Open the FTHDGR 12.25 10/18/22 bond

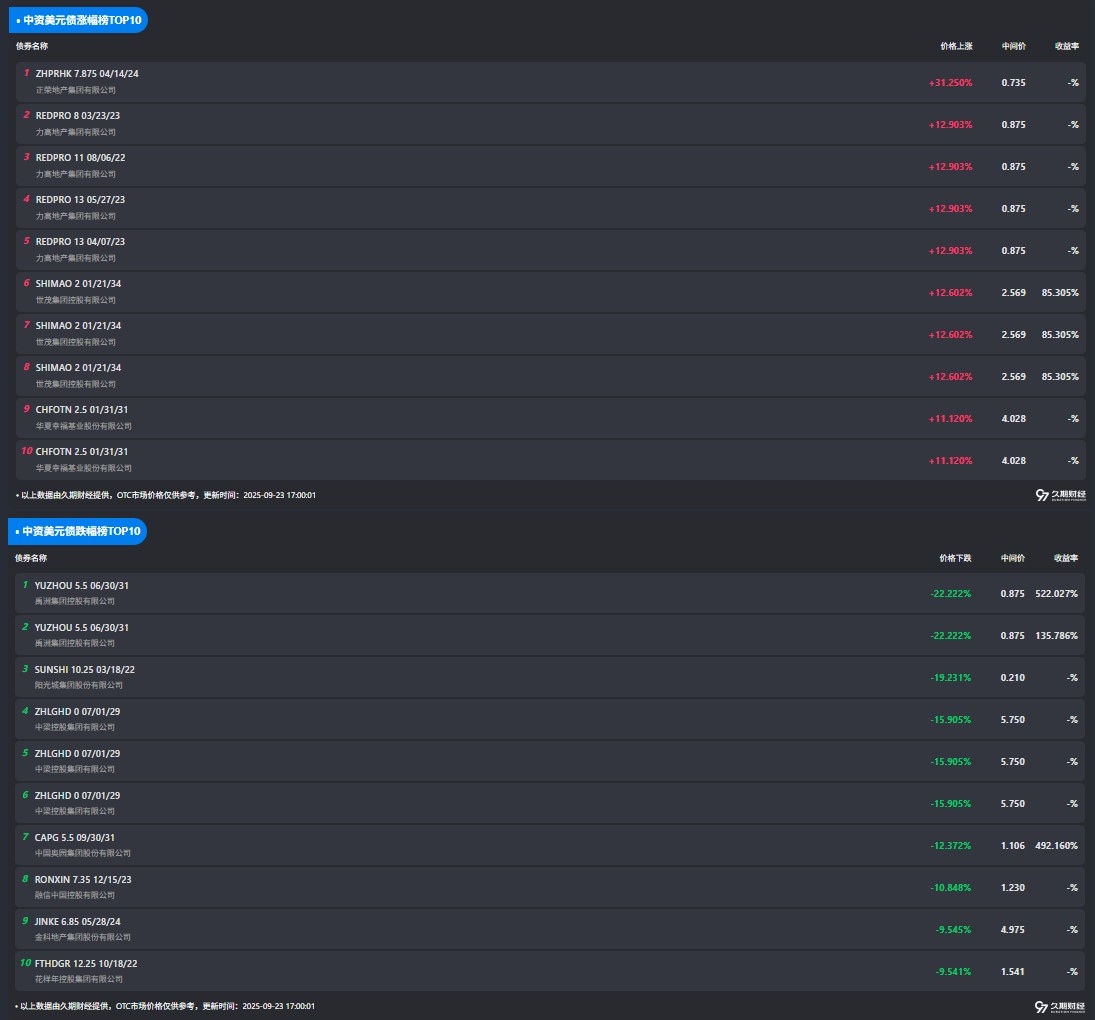point(86,963)
